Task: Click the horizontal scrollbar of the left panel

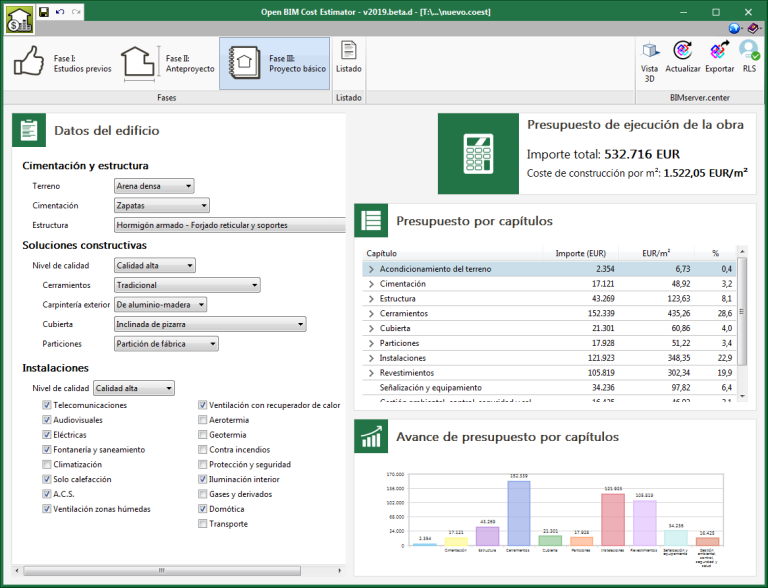Action: 160,571
